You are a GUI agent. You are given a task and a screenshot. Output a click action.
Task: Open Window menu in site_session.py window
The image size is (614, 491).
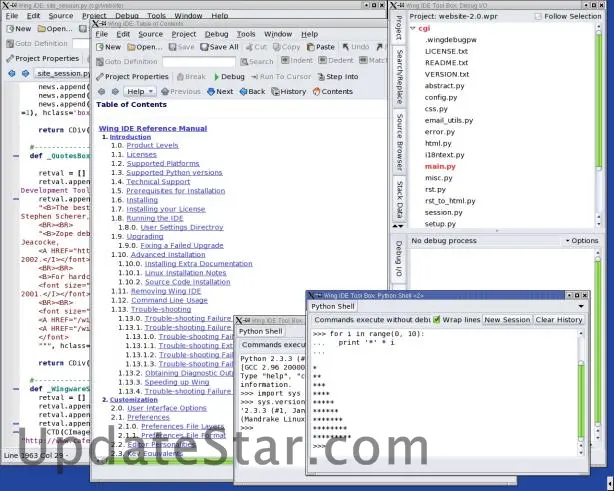(188, 16)
